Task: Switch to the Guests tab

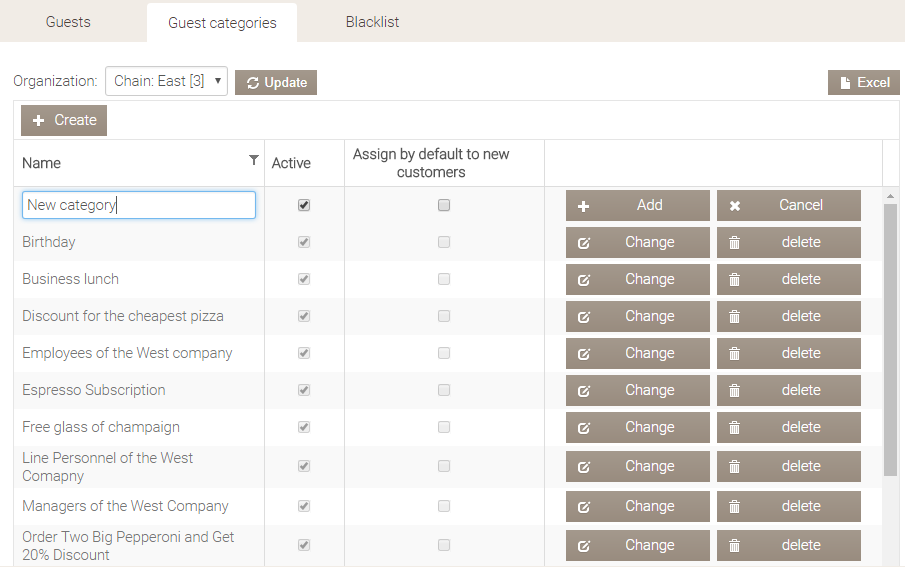Action: (68, 22)
